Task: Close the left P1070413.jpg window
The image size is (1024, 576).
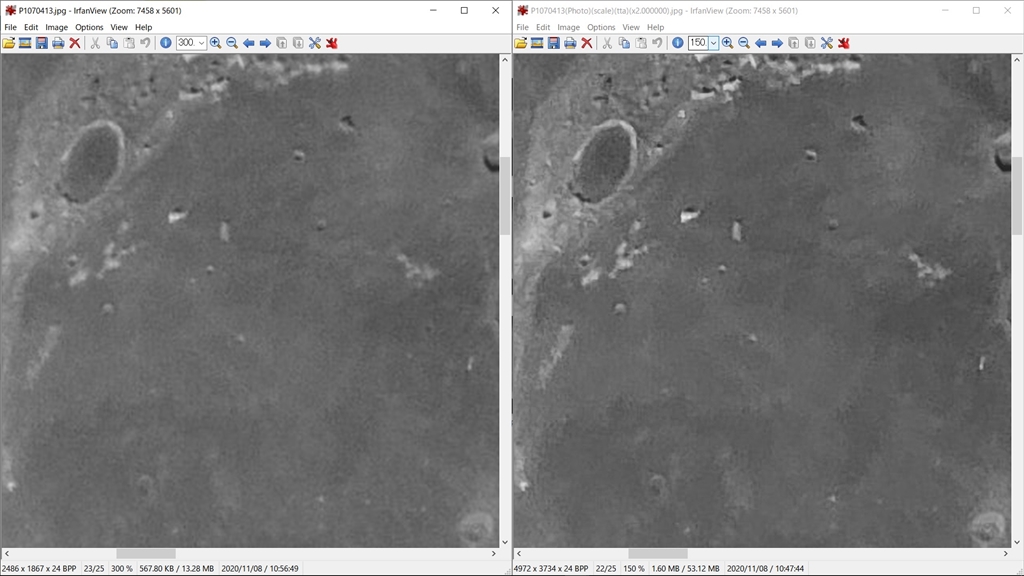Action: (496, 10)
